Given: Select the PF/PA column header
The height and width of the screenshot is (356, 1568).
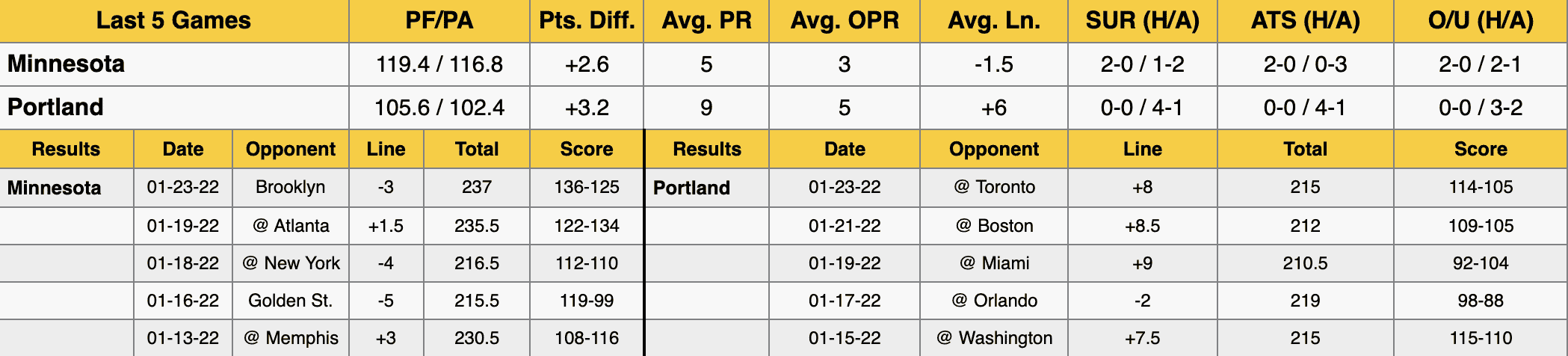Looking at the screenshot, I should [439, 21].
